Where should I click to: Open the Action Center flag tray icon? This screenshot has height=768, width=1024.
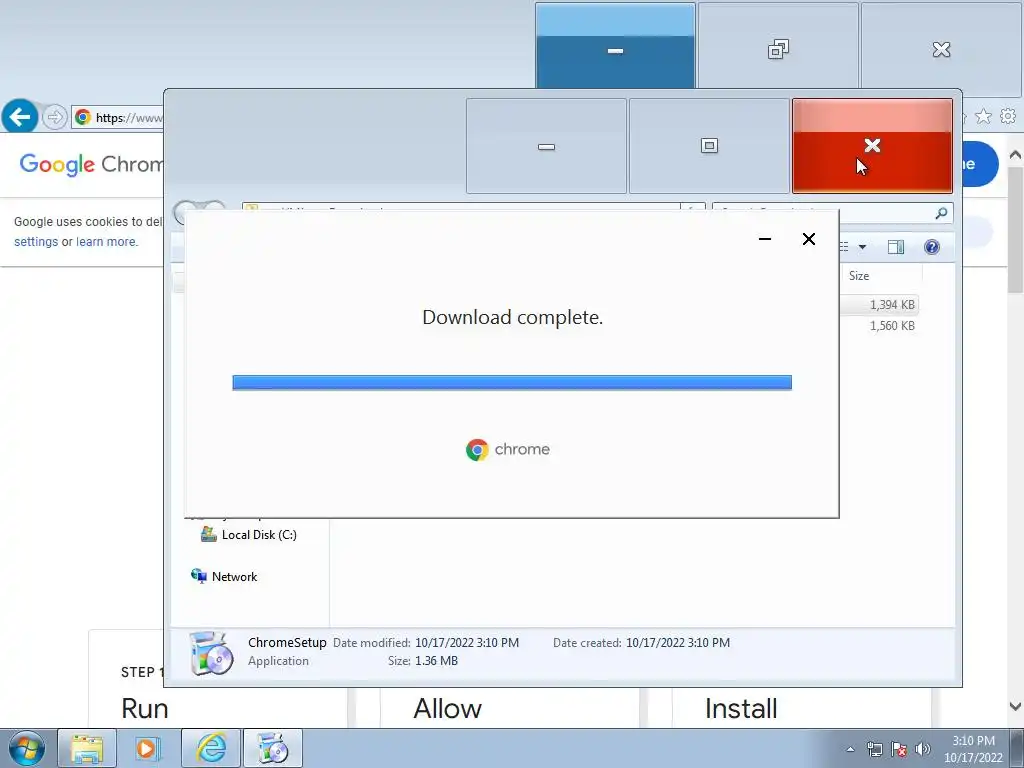[x=899, y=749]
